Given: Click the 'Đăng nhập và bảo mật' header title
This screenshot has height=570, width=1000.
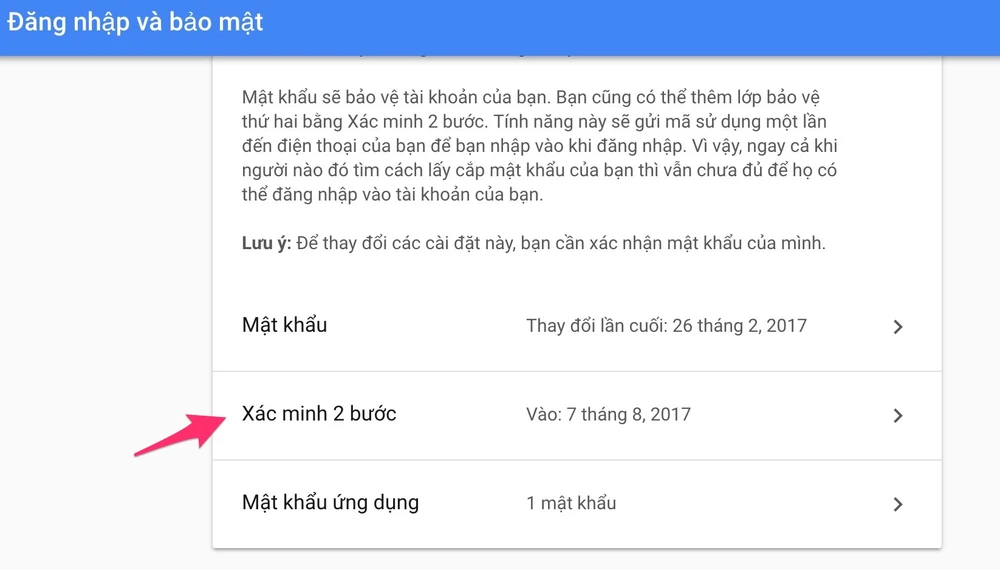Looking at the screenshot, I should 135,22.
